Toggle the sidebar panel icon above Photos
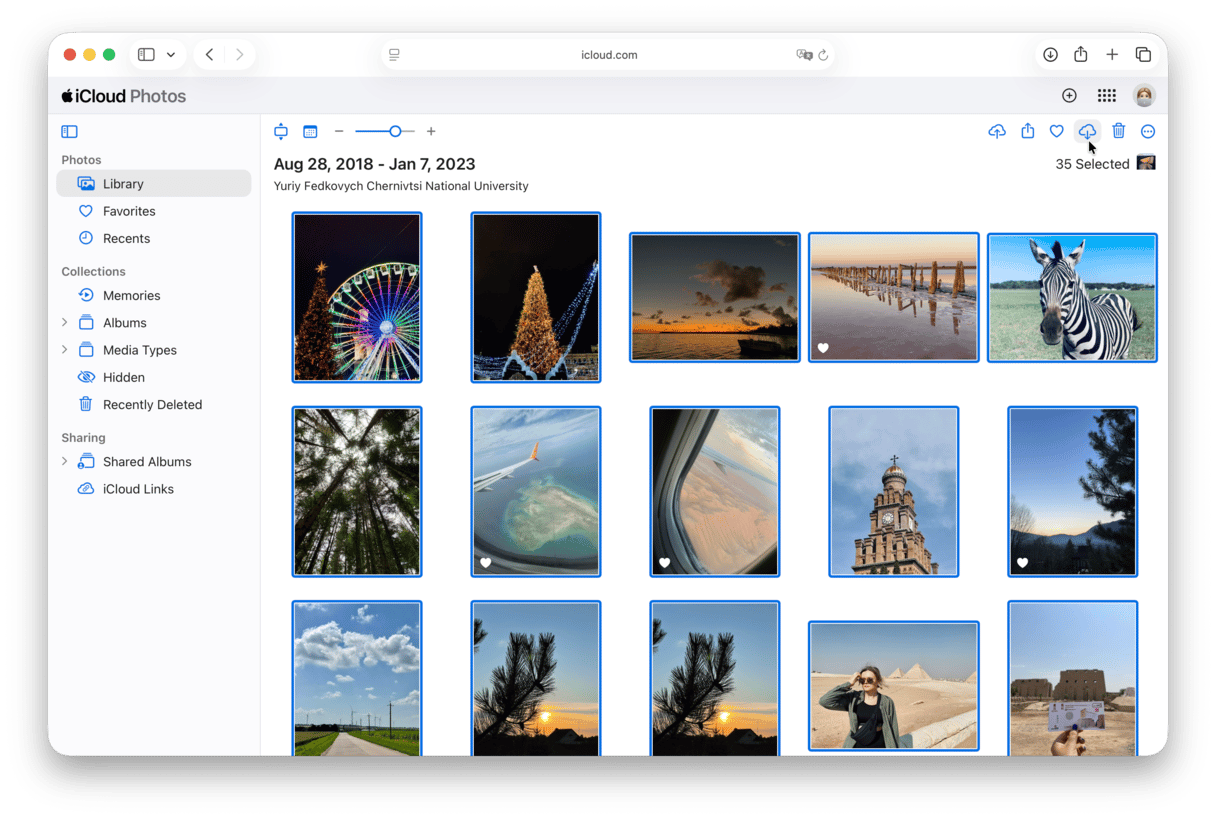The width and height of the screenshot is (1216, 819). click(x=69, y=131)
